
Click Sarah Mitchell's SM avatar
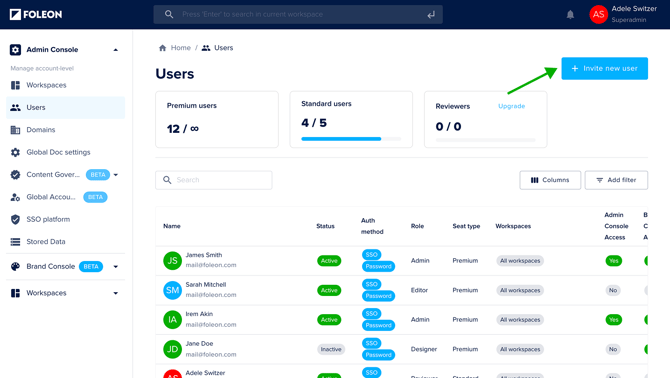[173, 290]
